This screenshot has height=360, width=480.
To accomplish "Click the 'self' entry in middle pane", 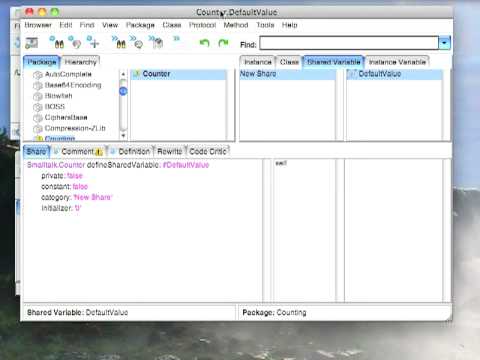I will tap(281, 163).
